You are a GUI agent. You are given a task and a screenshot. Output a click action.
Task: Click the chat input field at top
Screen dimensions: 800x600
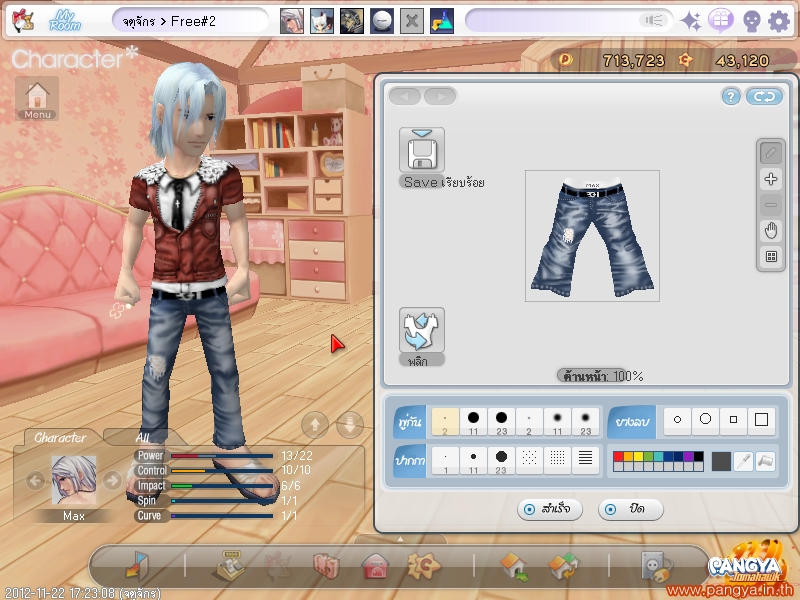[569, 20]
